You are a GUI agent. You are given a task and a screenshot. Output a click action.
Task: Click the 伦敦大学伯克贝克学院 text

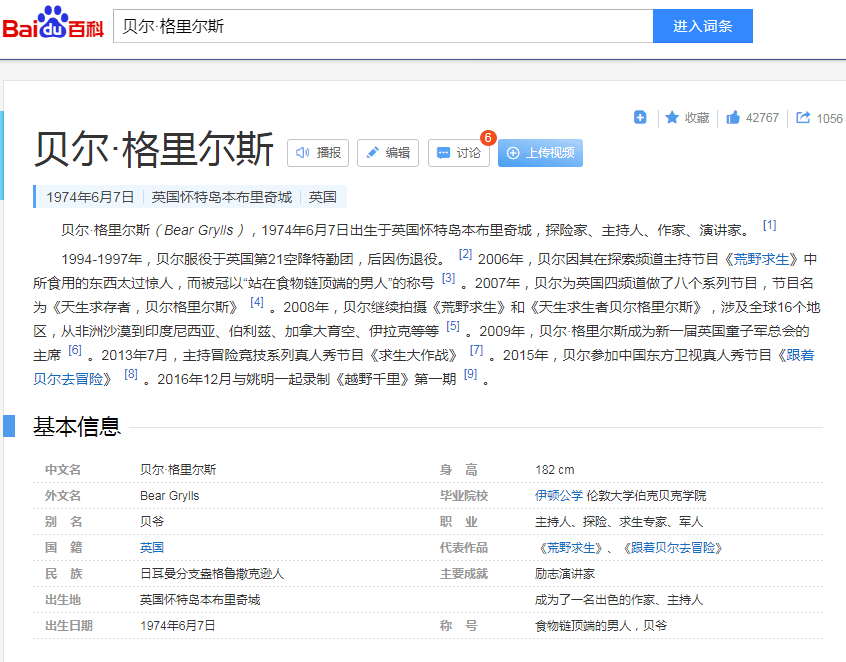(646, 495)
